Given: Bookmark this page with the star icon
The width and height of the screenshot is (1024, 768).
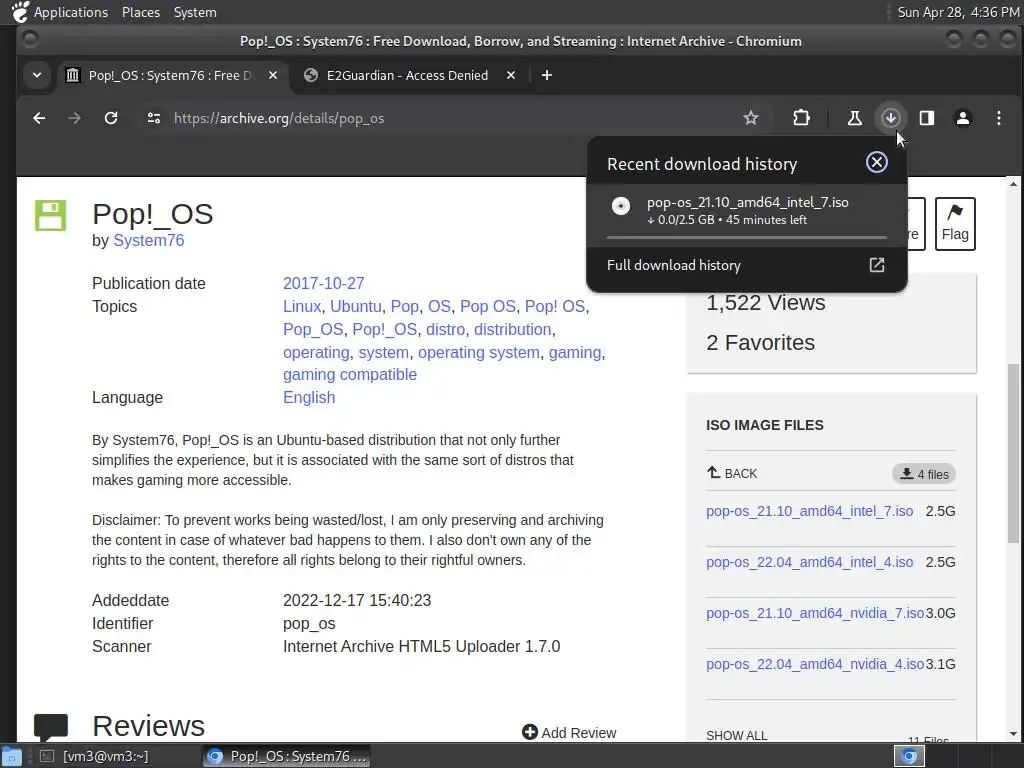Looking at the screenshot, I should click(x=751, y=118).
